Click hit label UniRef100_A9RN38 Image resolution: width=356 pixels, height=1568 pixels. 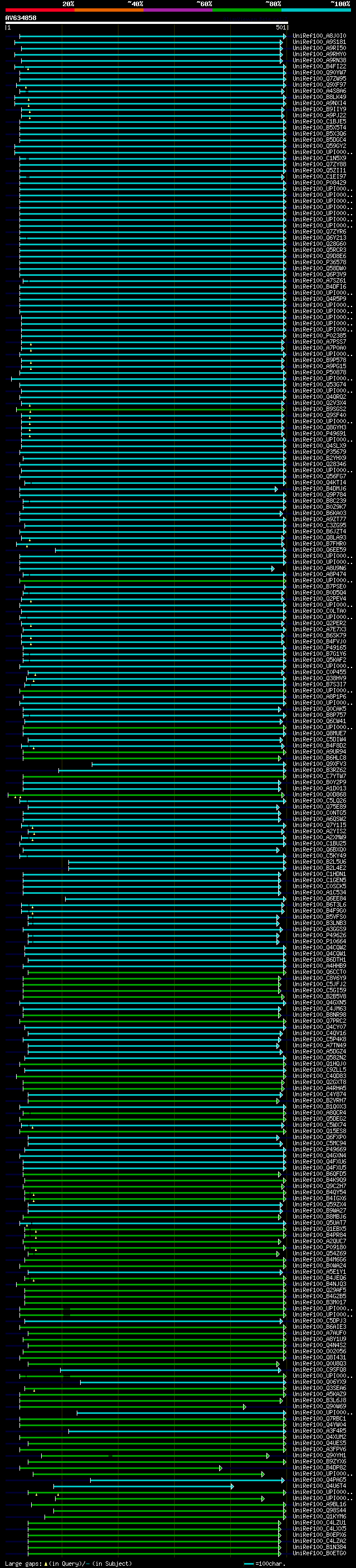(319, 60)
